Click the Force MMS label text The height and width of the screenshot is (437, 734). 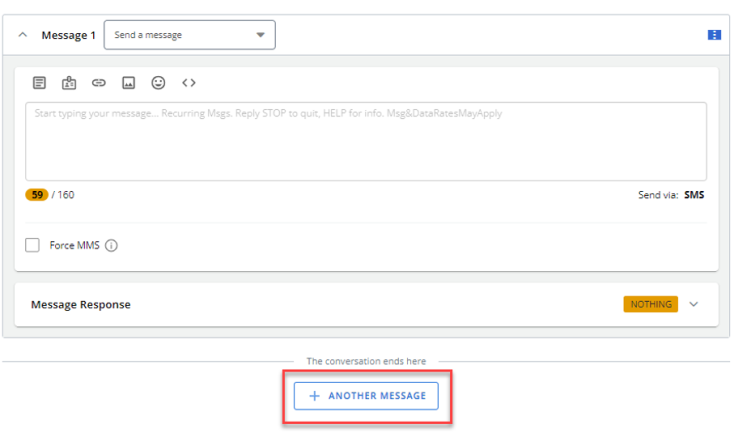74,245
